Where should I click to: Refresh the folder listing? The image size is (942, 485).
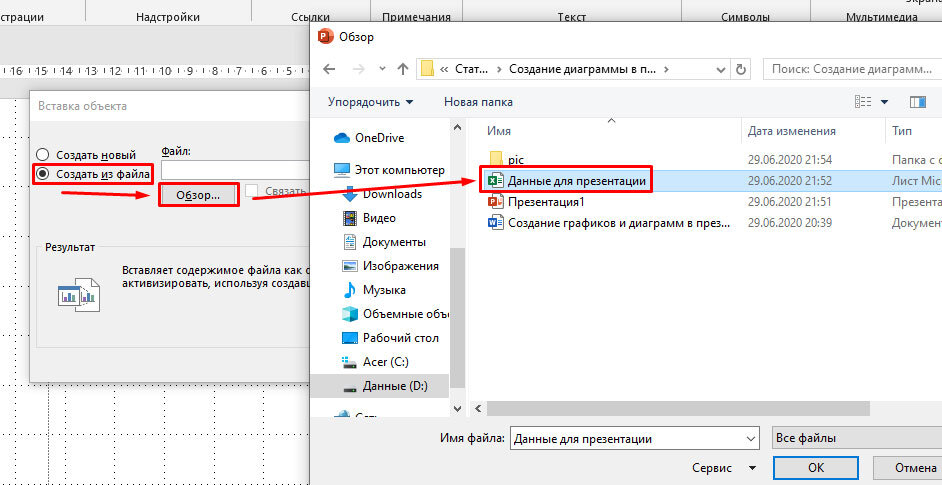click(x=741, y=69)
